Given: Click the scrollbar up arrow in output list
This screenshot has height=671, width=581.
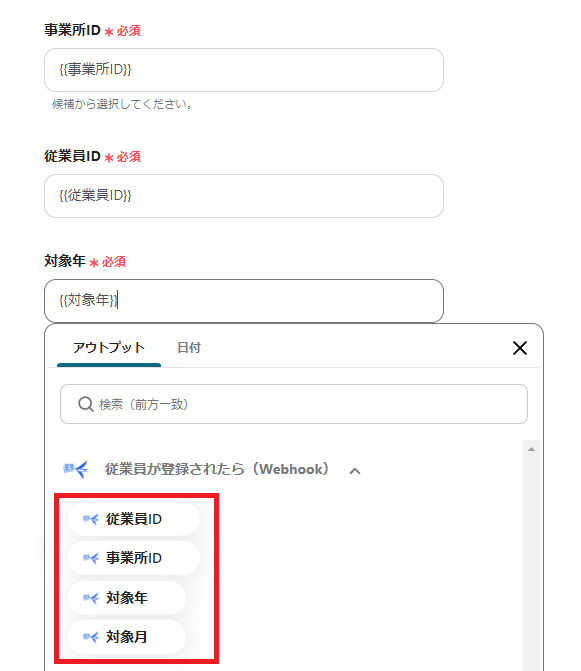Looking at the screenshot, I should tap(531, 449).
